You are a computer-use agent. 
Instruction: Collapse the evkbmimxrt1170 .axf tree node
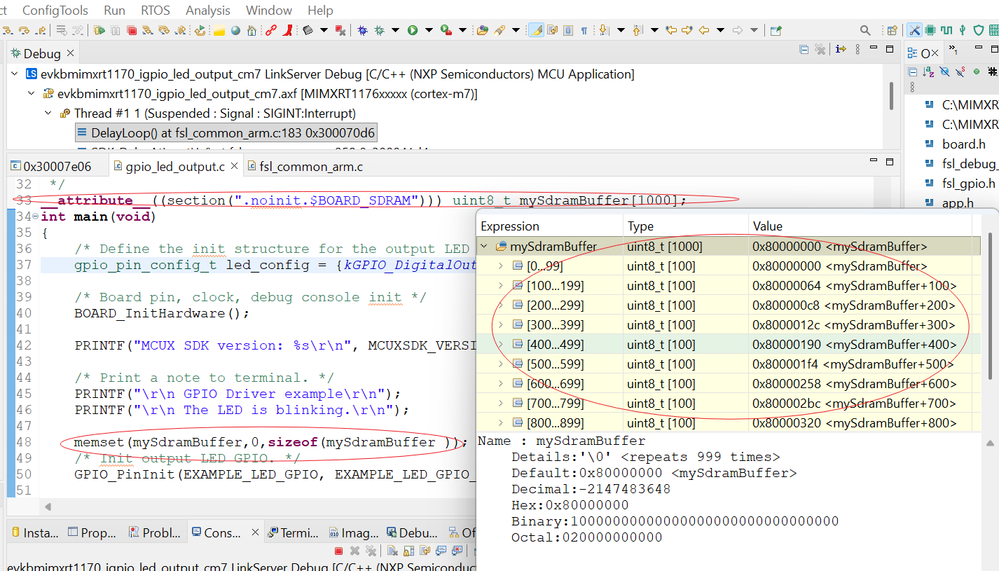pos(31,94)
